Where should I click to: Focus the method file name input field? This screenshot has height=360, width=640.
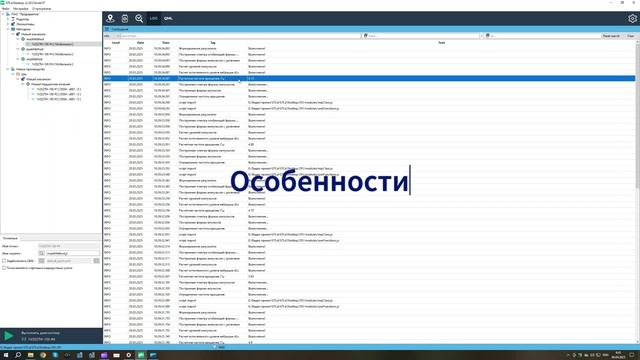point(72,253)
